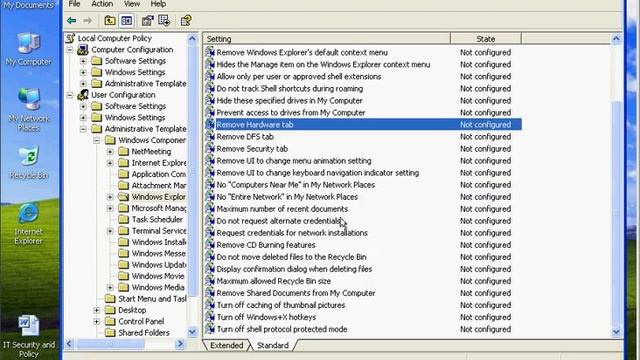This screenshot has width=640, height=360.
Task: Switch to the Extended tab
Action: pos(227,345)
